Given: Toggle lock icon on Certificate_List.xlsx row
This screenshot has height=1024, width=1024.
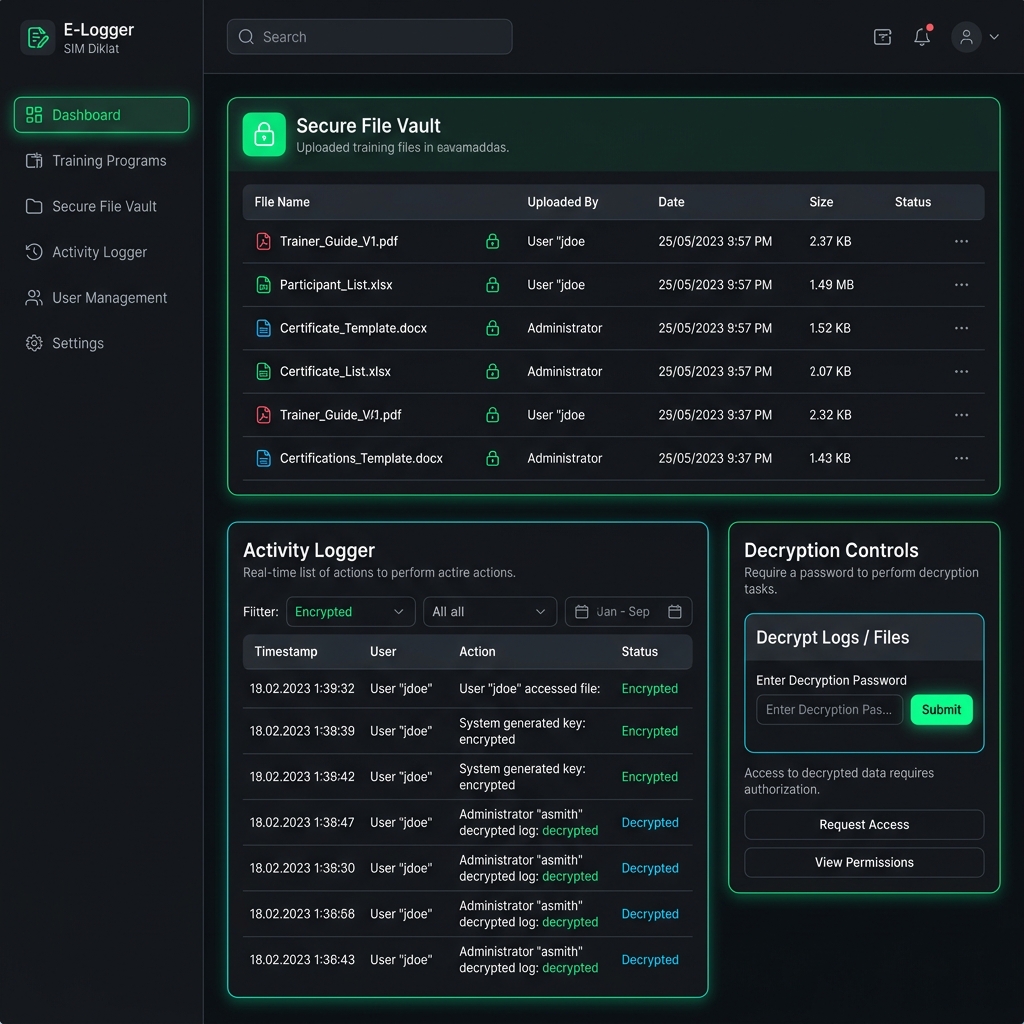Looking at the screenshot, I should pyautogui.click(x=492, y=372).
